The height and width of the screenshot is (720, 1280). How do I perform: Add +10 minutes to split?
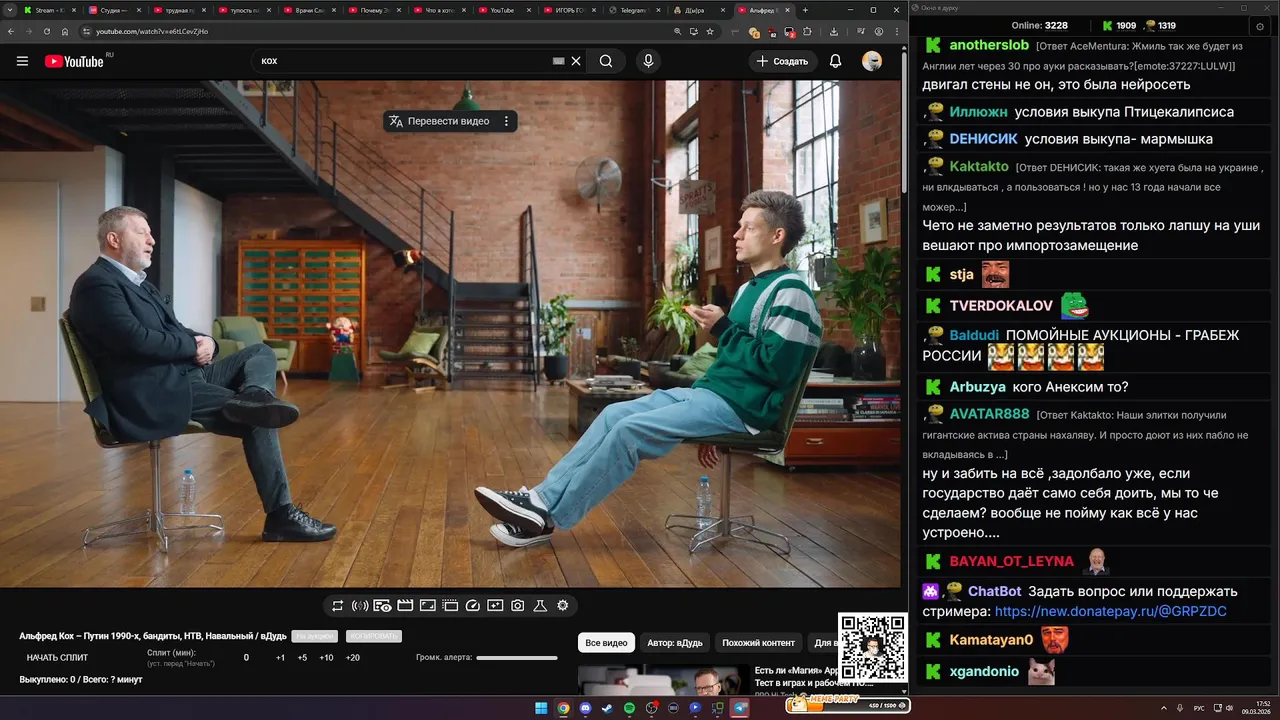click(x=326, y=658)
